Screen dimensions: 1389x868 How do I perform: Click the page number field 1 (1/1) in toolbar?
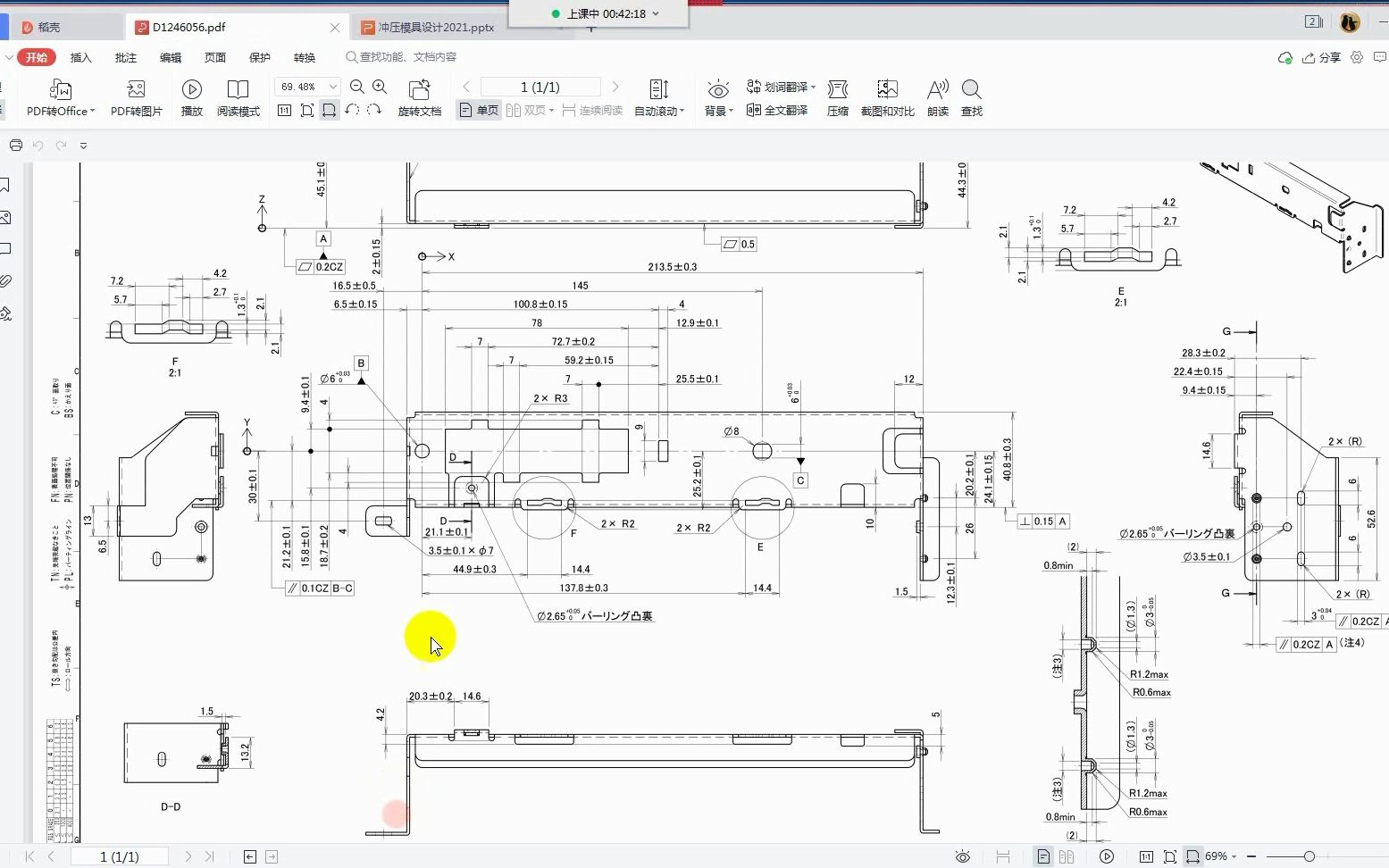tap(540, 87)
